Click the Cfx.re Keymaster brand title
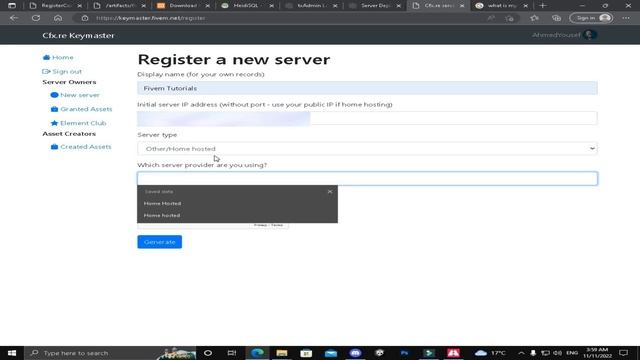Screen dimensions: 640x360 point(78,36)
